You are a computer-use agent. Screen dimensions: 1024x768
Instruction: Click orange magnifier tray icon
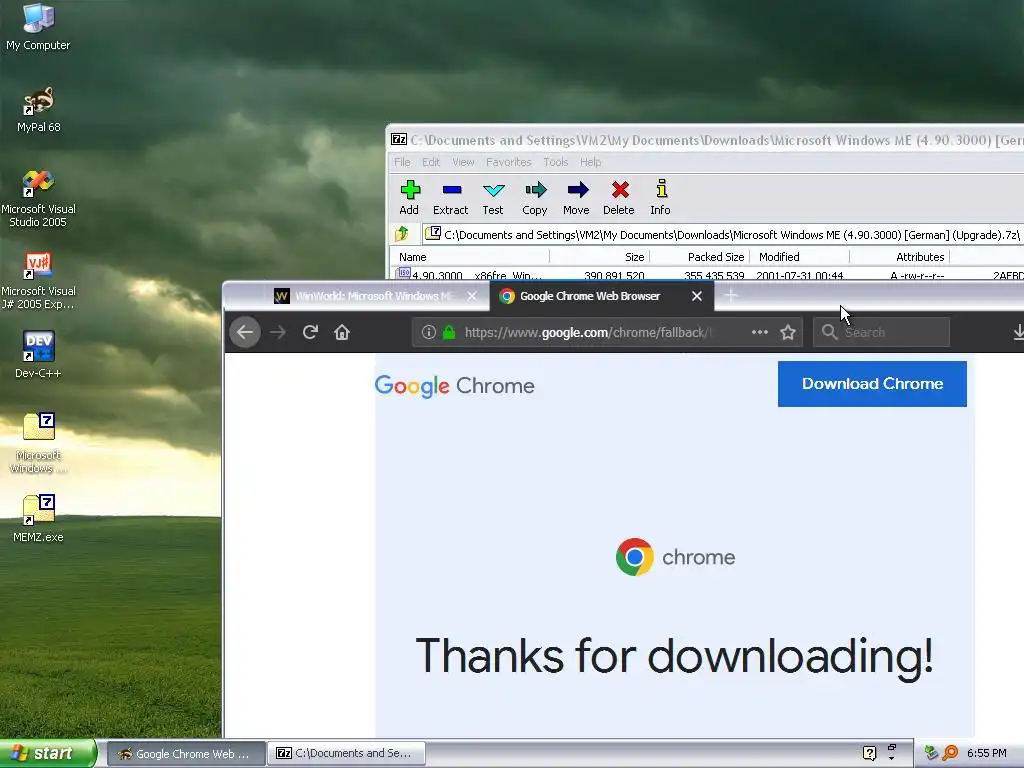point(950,753)
